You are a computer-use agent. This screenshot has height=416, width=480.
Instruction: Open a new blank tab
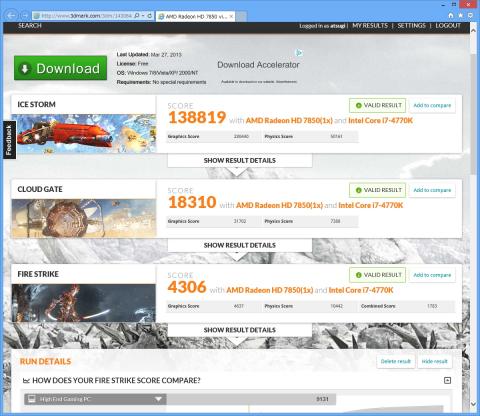[x=241, y=16]
